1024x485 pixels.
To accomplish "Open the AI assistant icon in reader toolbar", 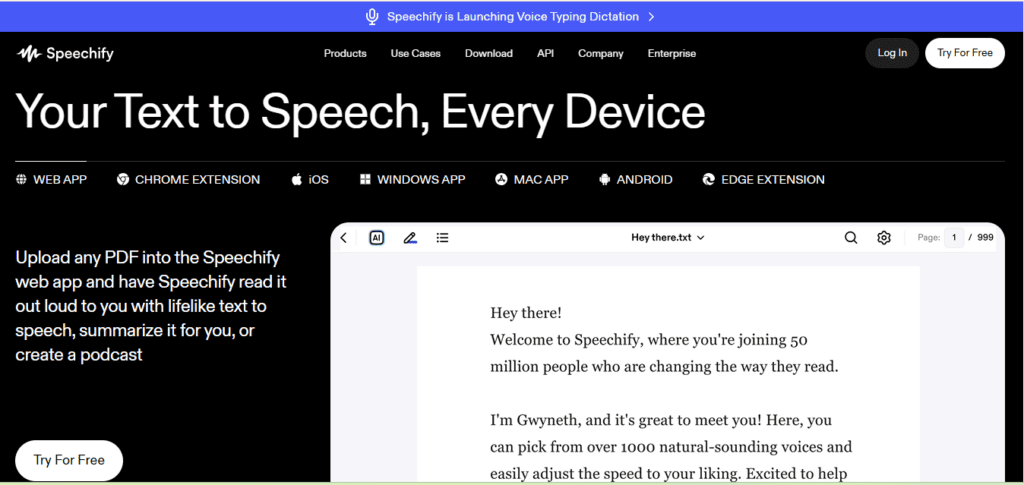I will [376, 238].
